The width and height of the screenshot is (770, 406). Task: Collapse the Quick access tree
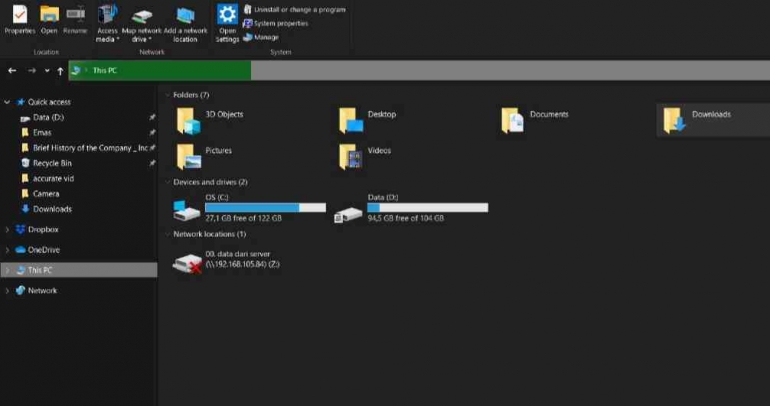[x=7, y=102]
